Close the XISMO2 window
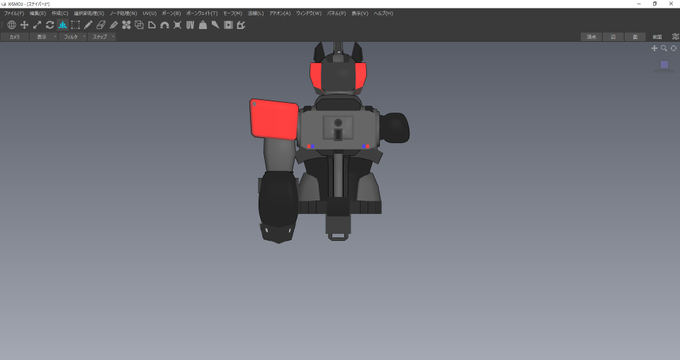The height and width of the screenshot is (360, 680). coord(671,4)
